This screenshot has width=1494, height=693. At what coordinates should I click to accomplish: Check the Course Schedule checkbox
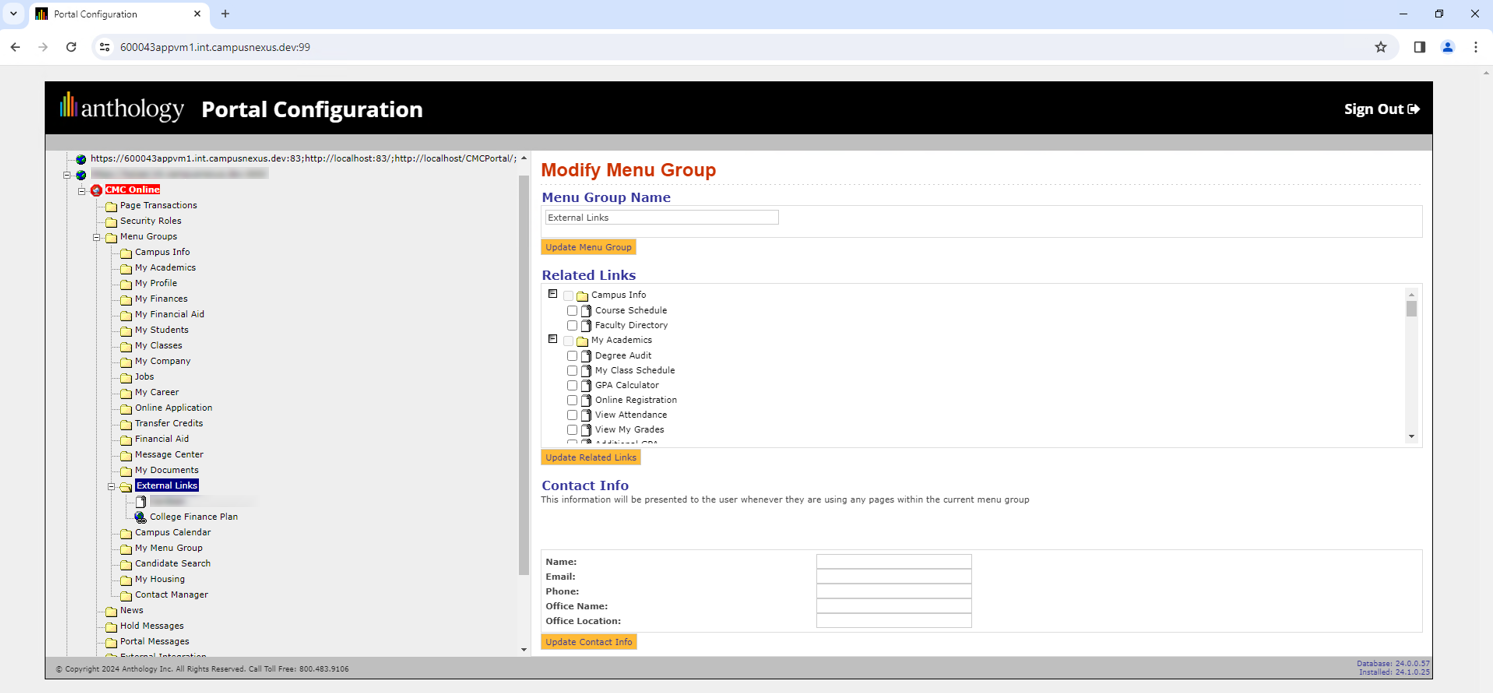[x=572, y=311]
